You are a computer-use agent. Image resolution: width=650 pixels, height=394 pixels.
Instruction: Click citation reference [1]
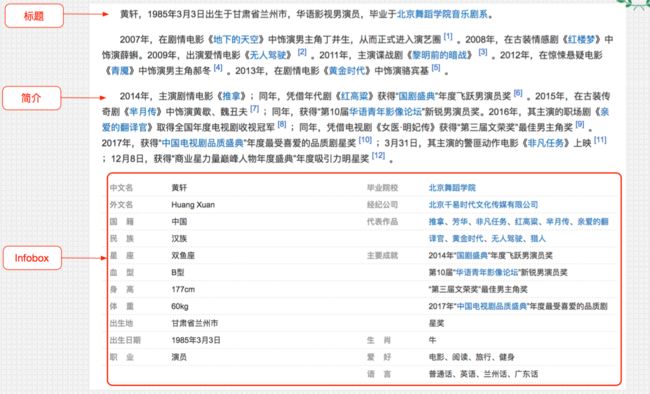pyautogui.click(x=448, y=36)
